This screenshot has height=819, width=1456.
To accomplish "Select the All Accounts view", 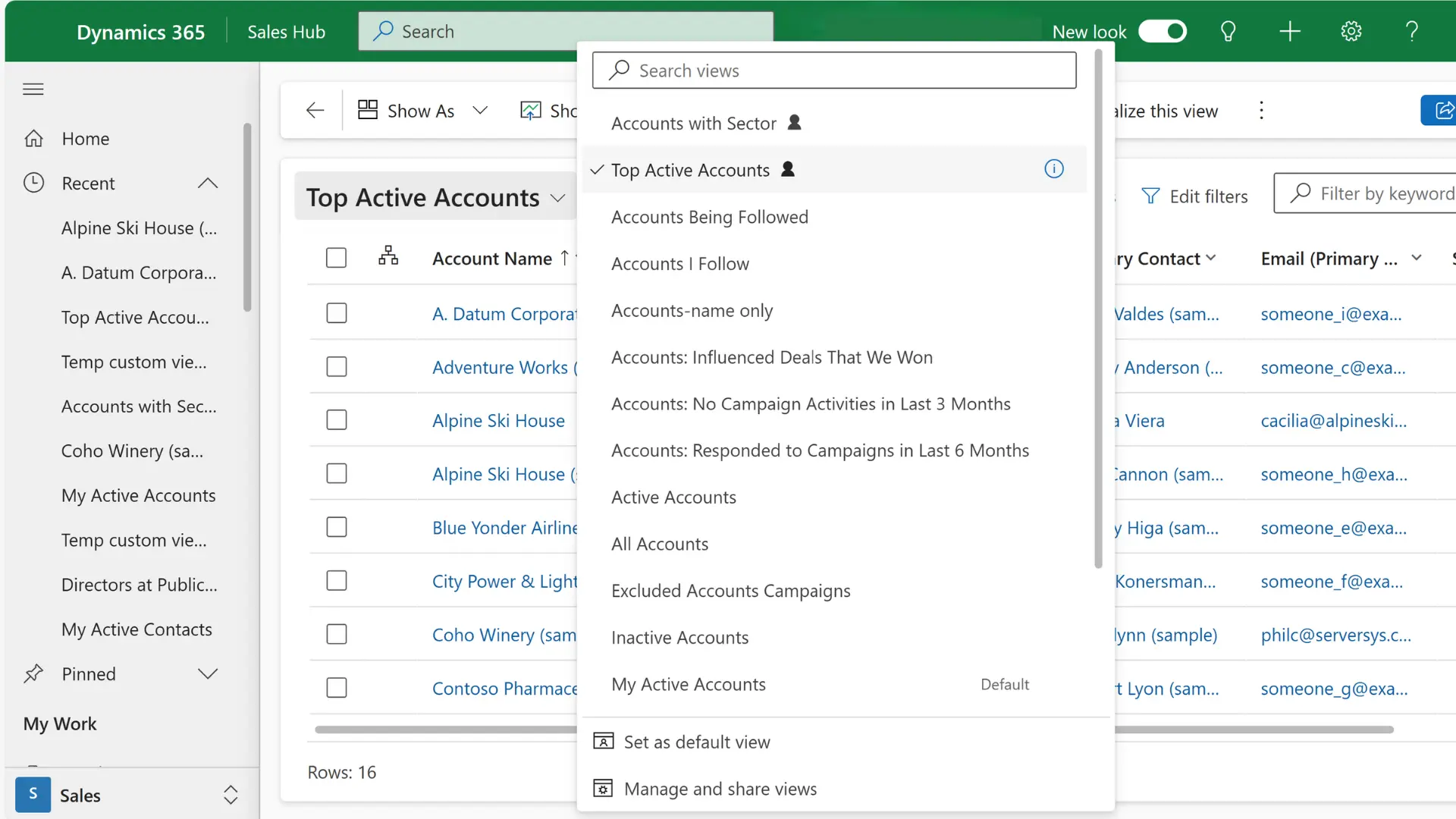I will pyautogui.click(x=659, y=544).
